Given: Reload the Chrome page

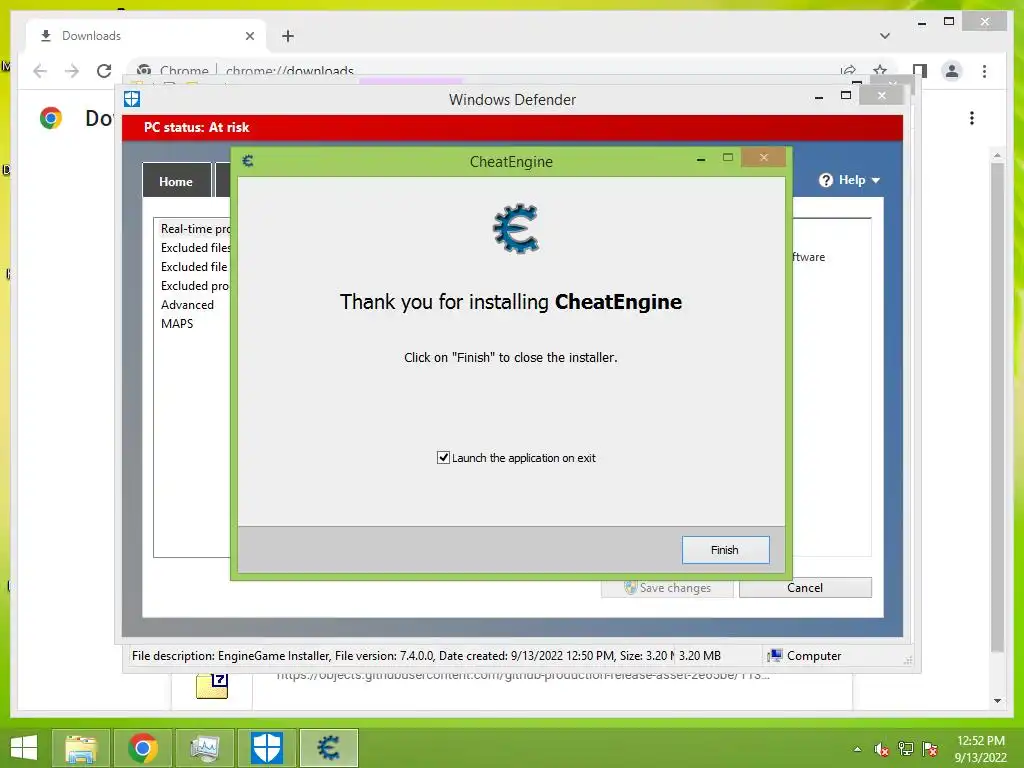Looking at the screenshot, I should click(x=104, y=71).
